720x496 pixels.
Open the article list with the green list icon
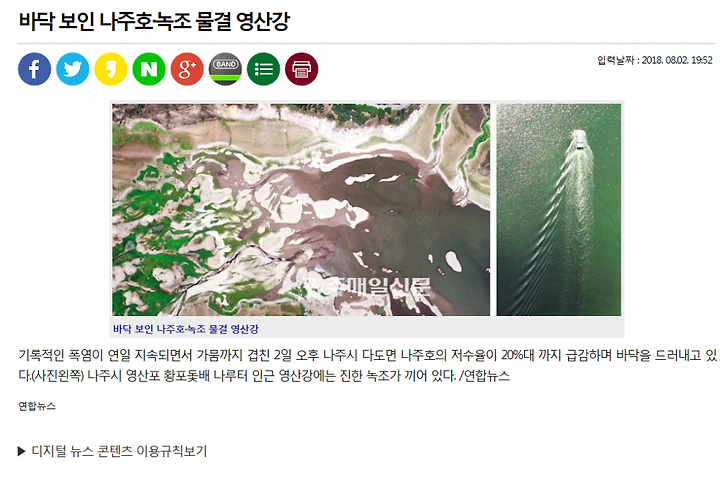click(263, 69)
